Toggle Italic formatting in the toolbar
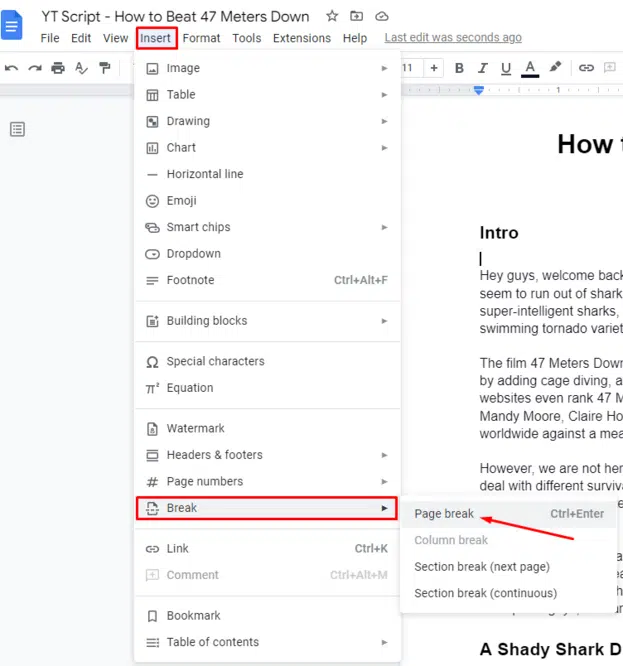This screenshot has height=666, width=623. 483,68
